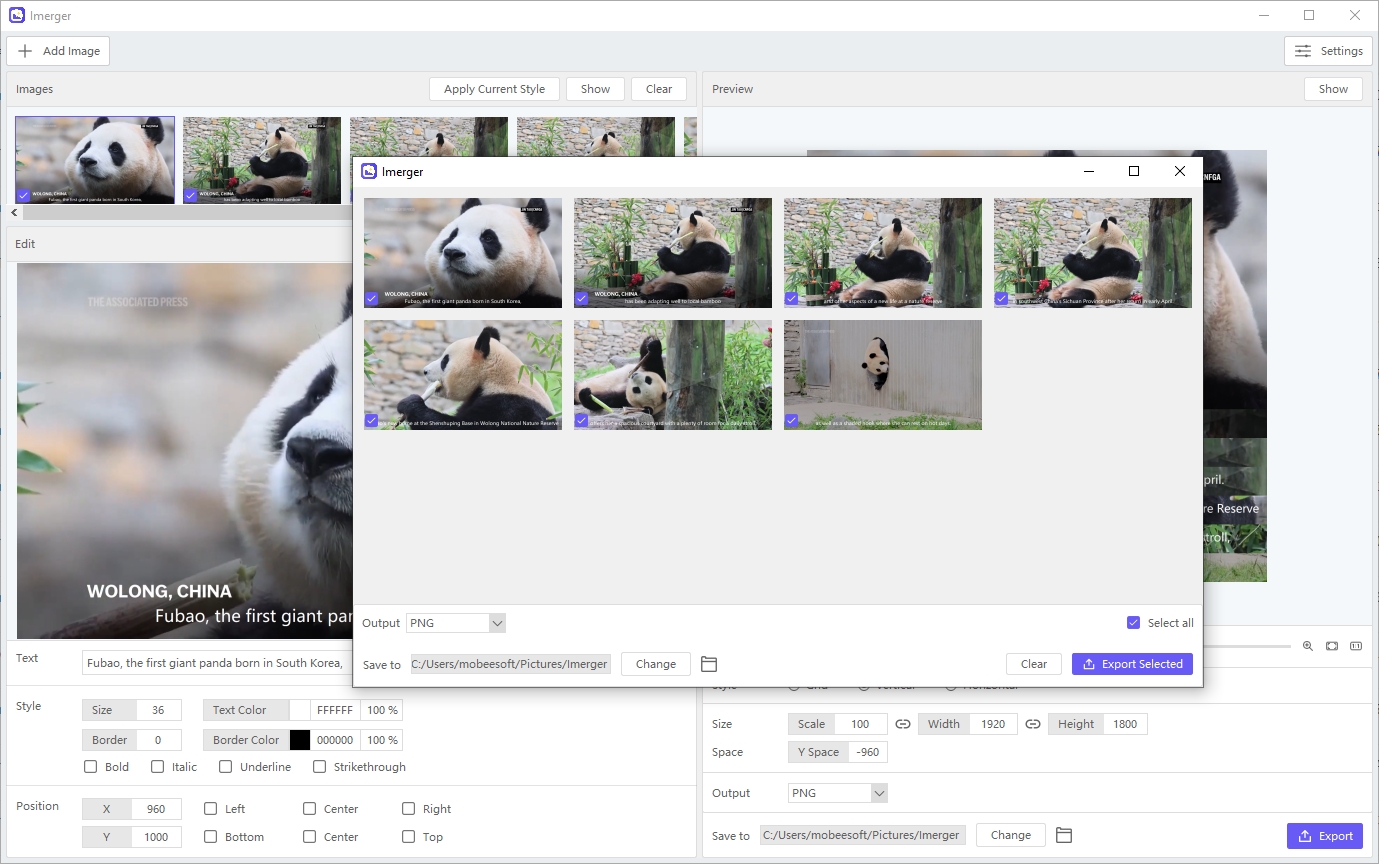Image resolution: width=1379 pixels, height=864 pixels.
Task: Click Show in the Preview panel
Action: coord(1333,89)
